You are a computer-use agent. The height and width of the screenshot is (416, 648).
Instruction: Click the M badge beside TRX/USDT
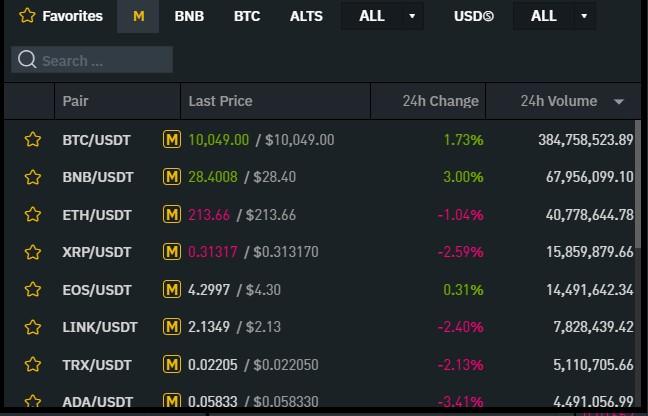point(172,364)
